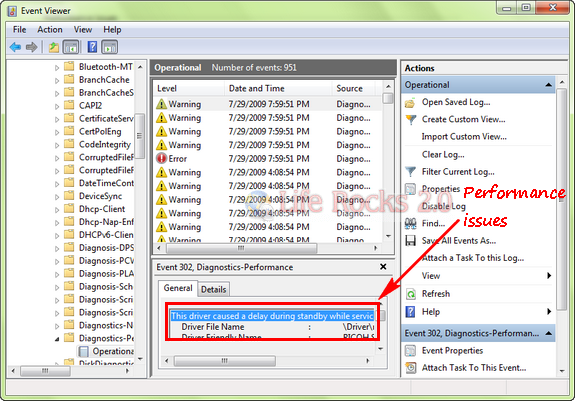Screen dimensions: 575x401
Task: Open the Help menu in menu bar
Action: tap(112, 30)
